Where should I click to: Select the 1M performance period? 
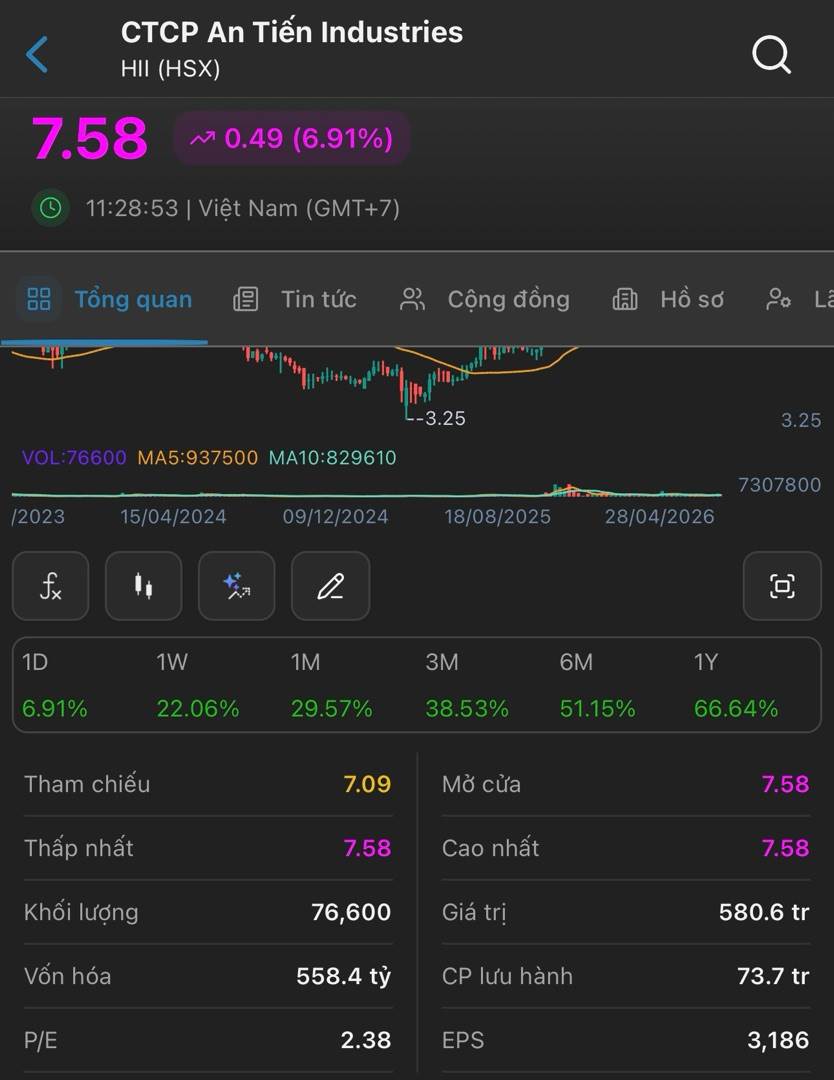coord(331,685)
